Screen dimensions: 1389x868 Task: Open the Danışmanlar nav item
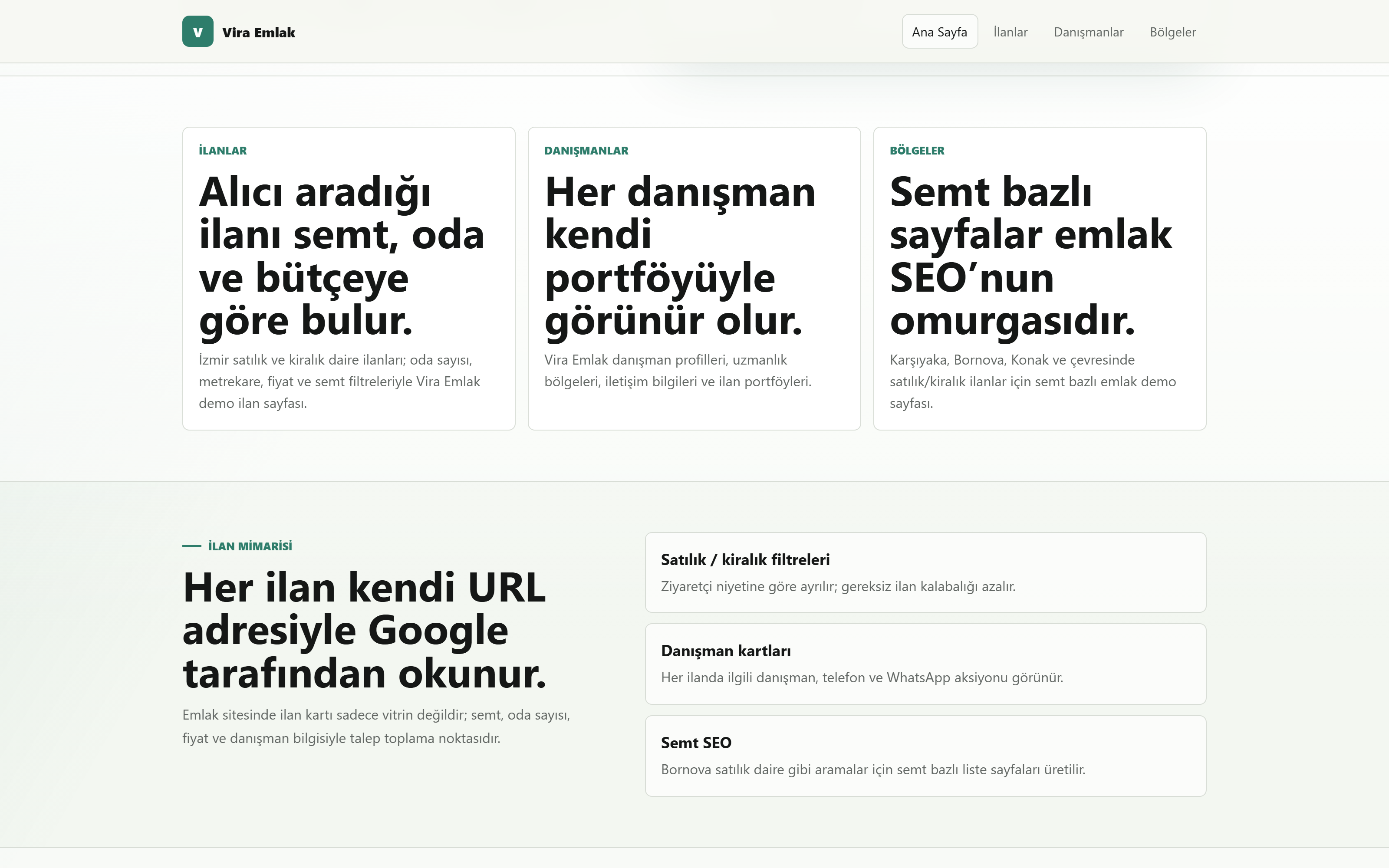(1088, 32)
